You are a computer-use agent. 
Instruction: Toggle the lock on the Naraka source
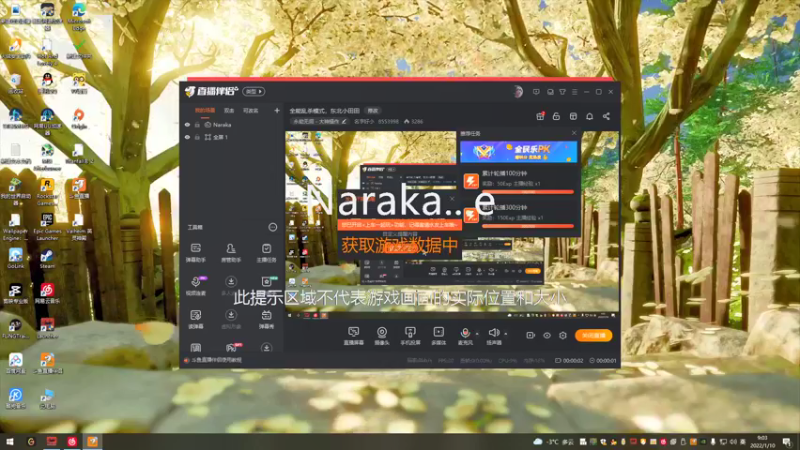197,125
